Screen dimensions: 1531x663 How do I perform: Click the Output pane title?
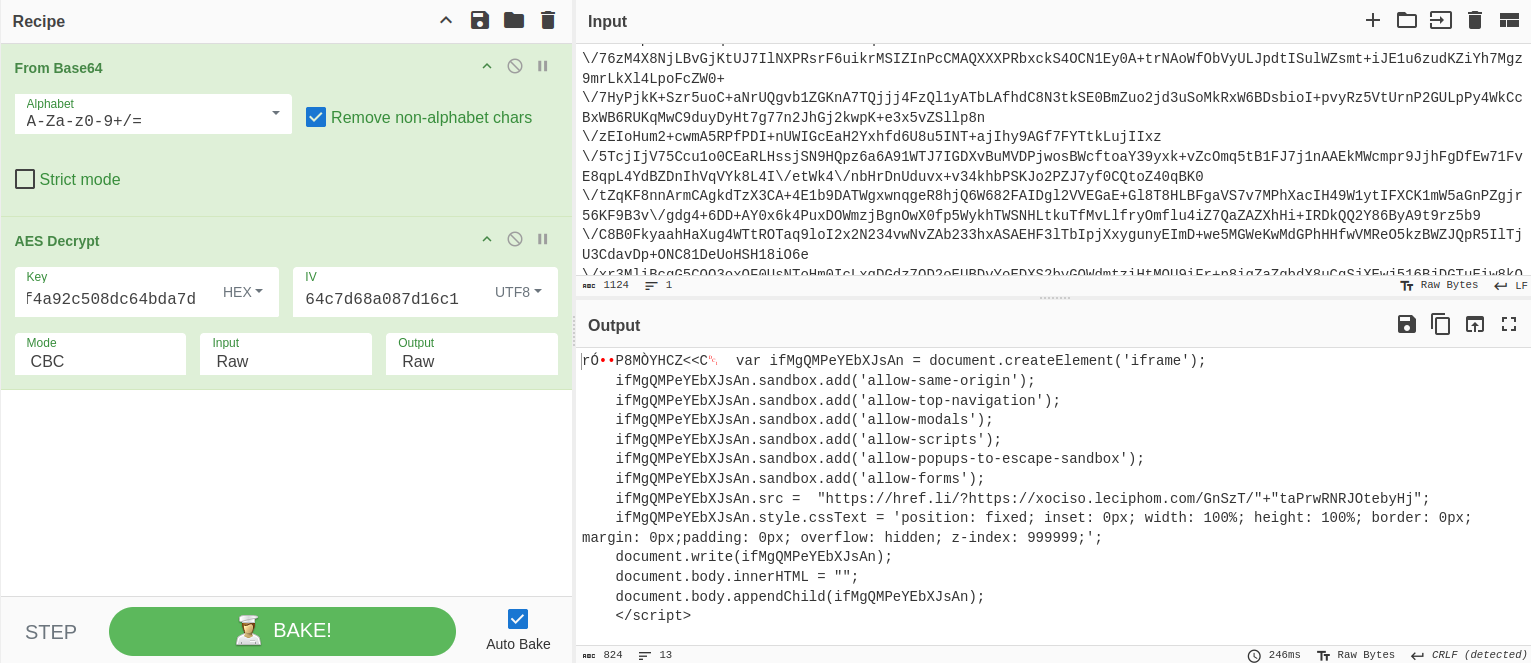[x=614, y=325]
